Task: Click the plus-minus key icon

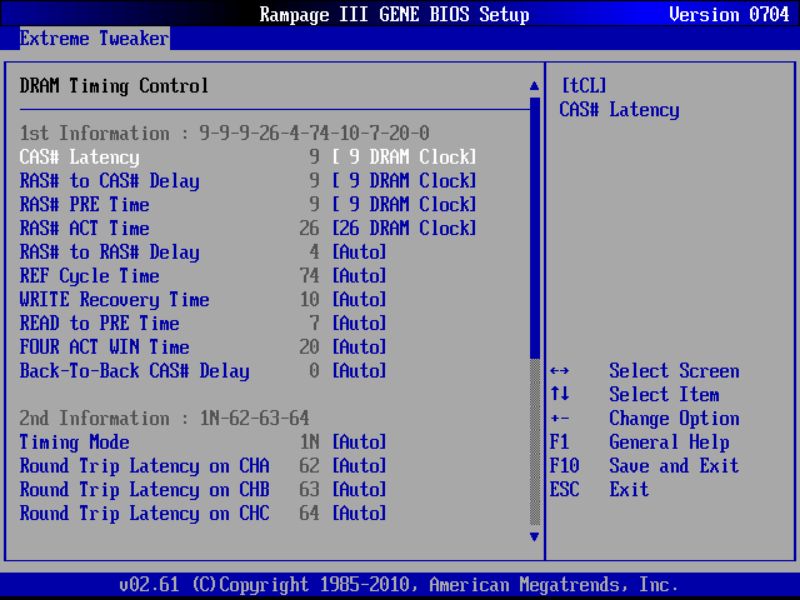Action: click(560, 418)
